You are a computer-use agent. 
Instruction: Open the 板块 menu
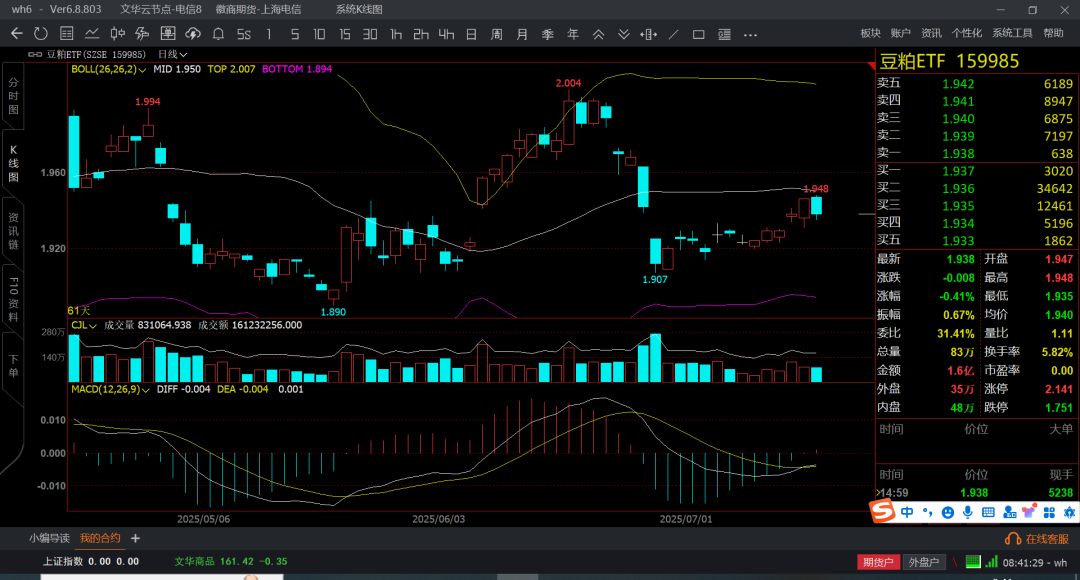(870, 33)
